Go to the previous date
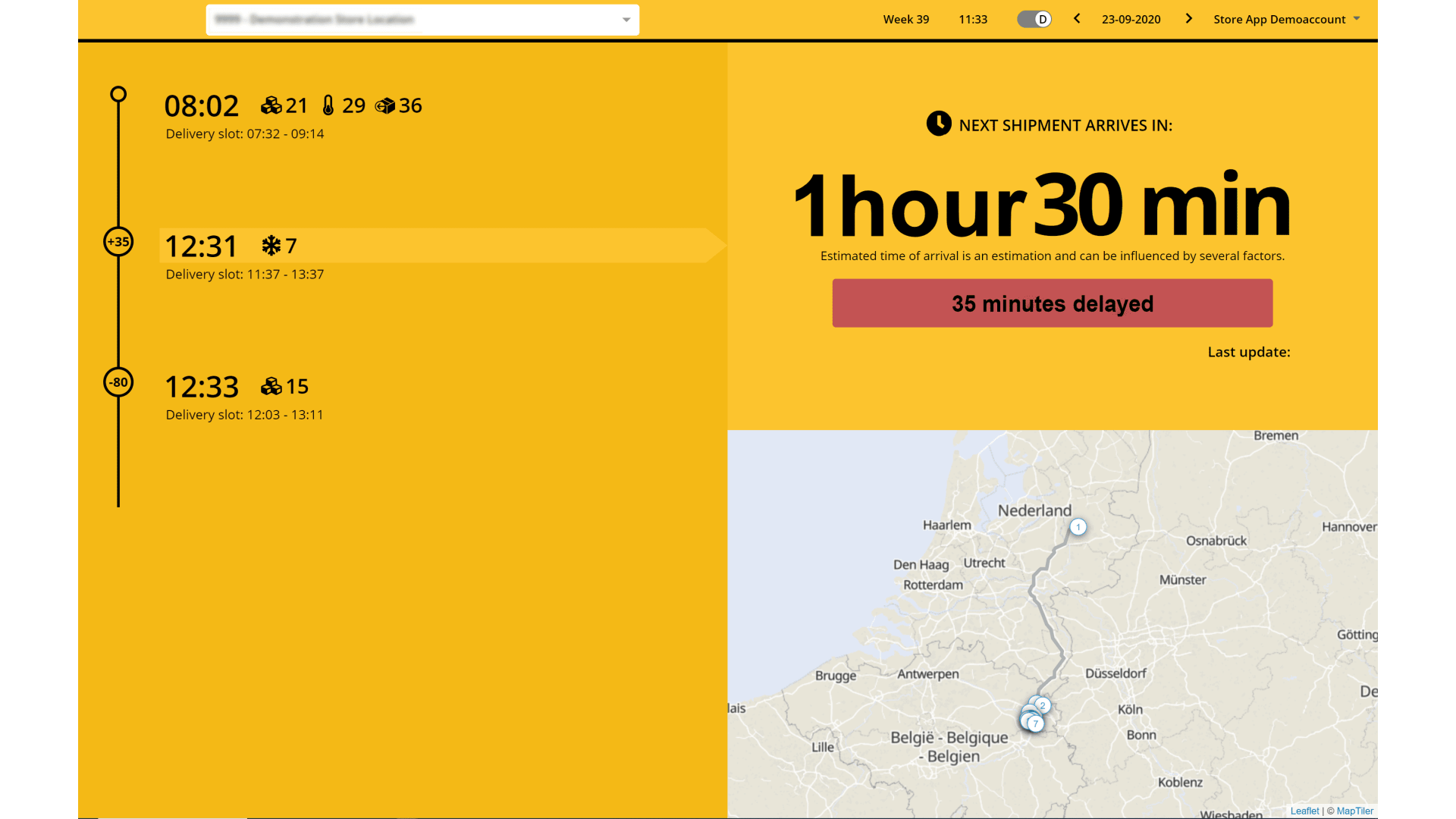The height and width of the screenshot is (819, 1456). [x=1077, y=19]
